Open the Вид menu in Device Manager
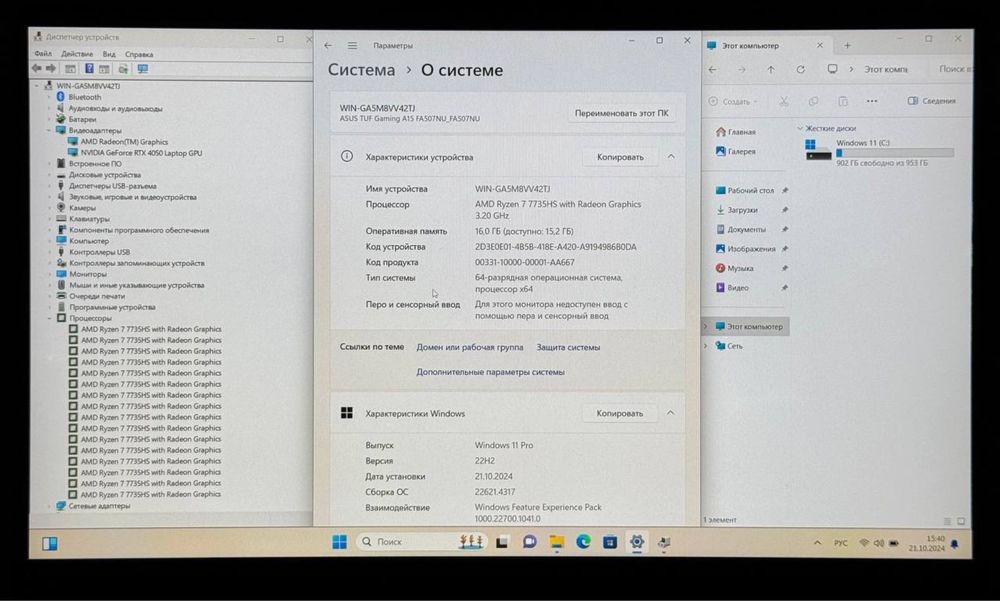The width and height of the screenshot is (1000, 601). [x=109, y=54]
